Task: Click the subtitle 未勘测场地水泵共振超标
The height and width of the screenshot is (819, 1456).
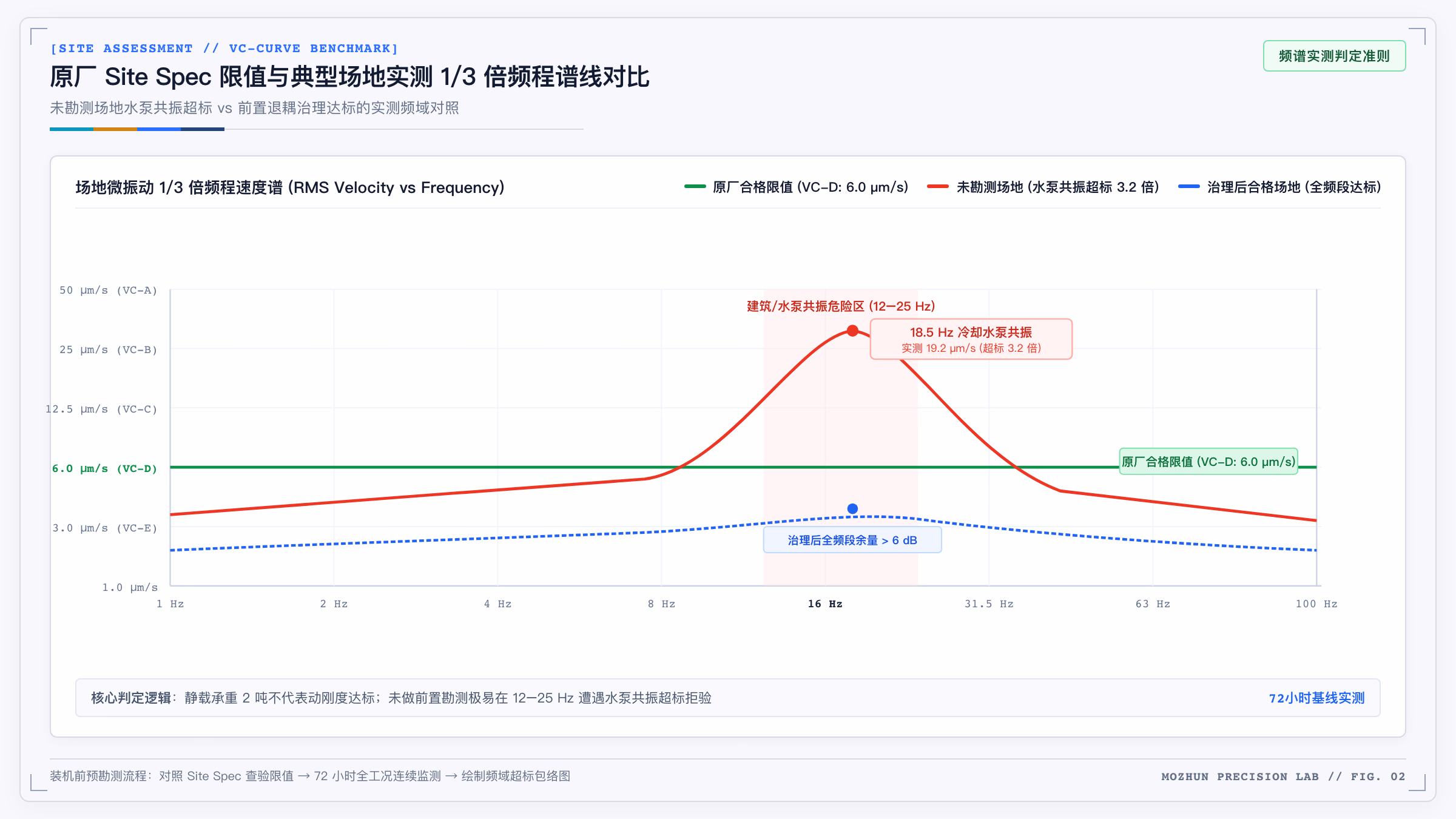Action: 254,108
